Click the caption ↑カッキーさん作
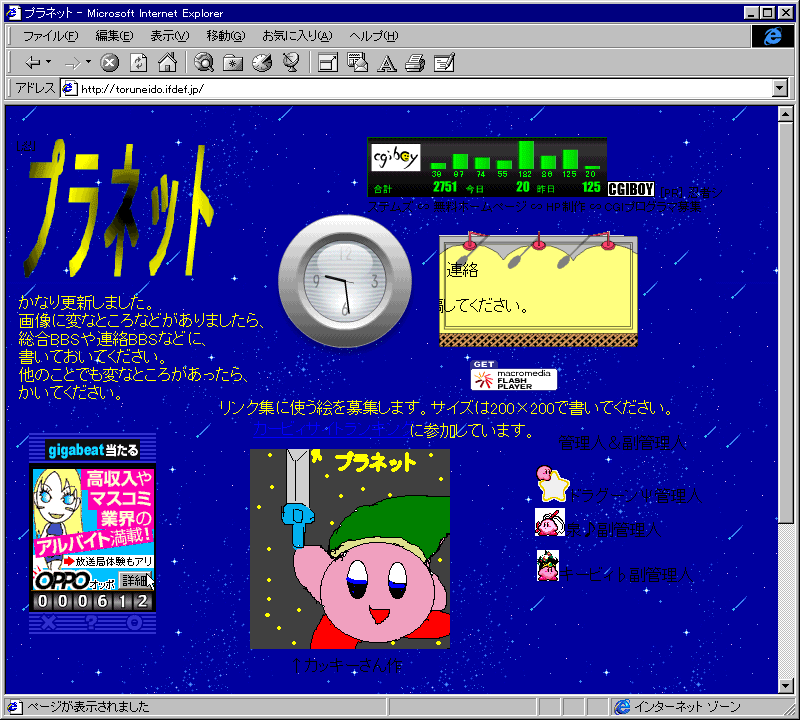 [x=347, y=665]
